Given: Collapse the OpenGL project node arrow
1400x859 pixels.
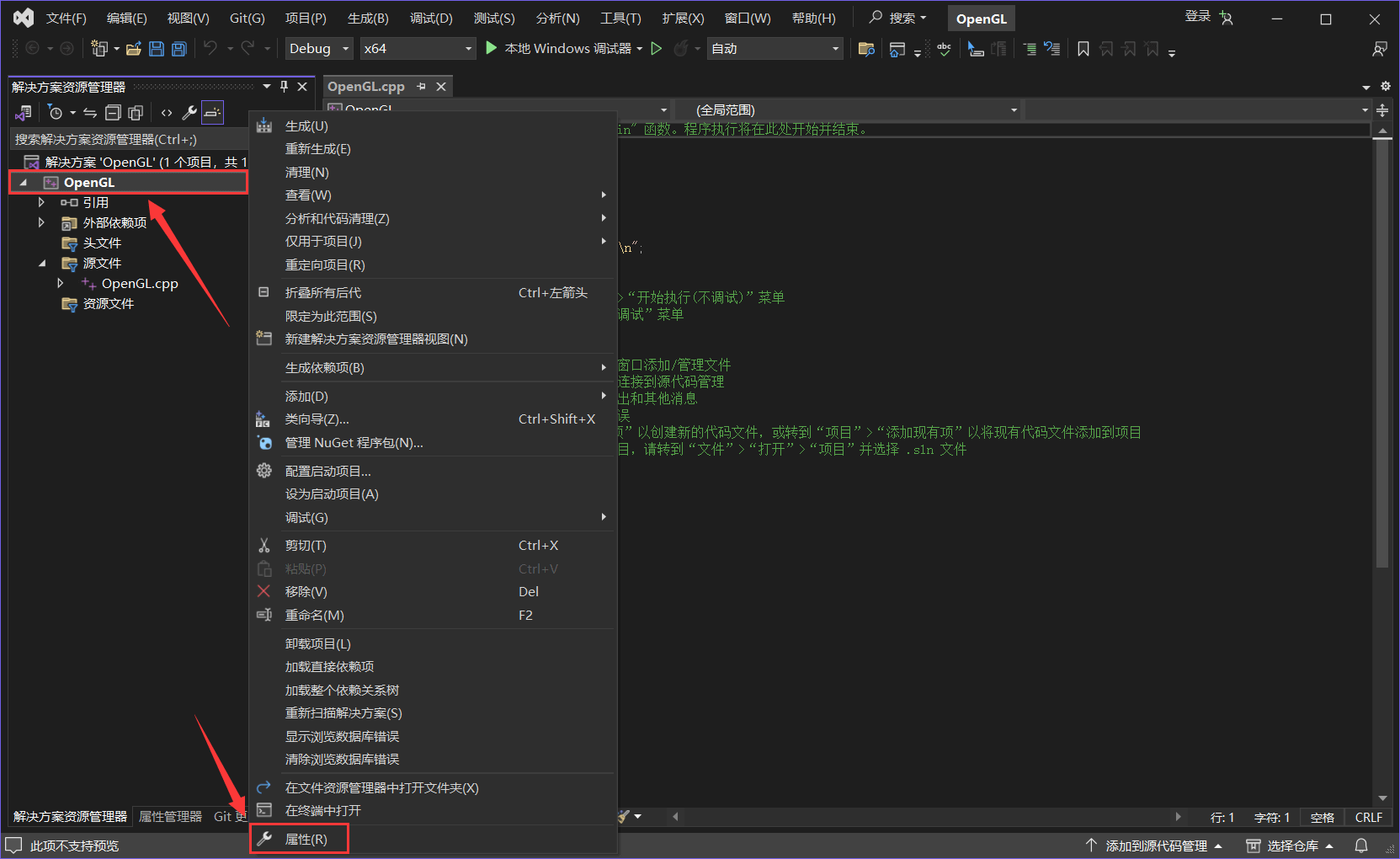Looking at the screenshot, I should tap(24, 182).
